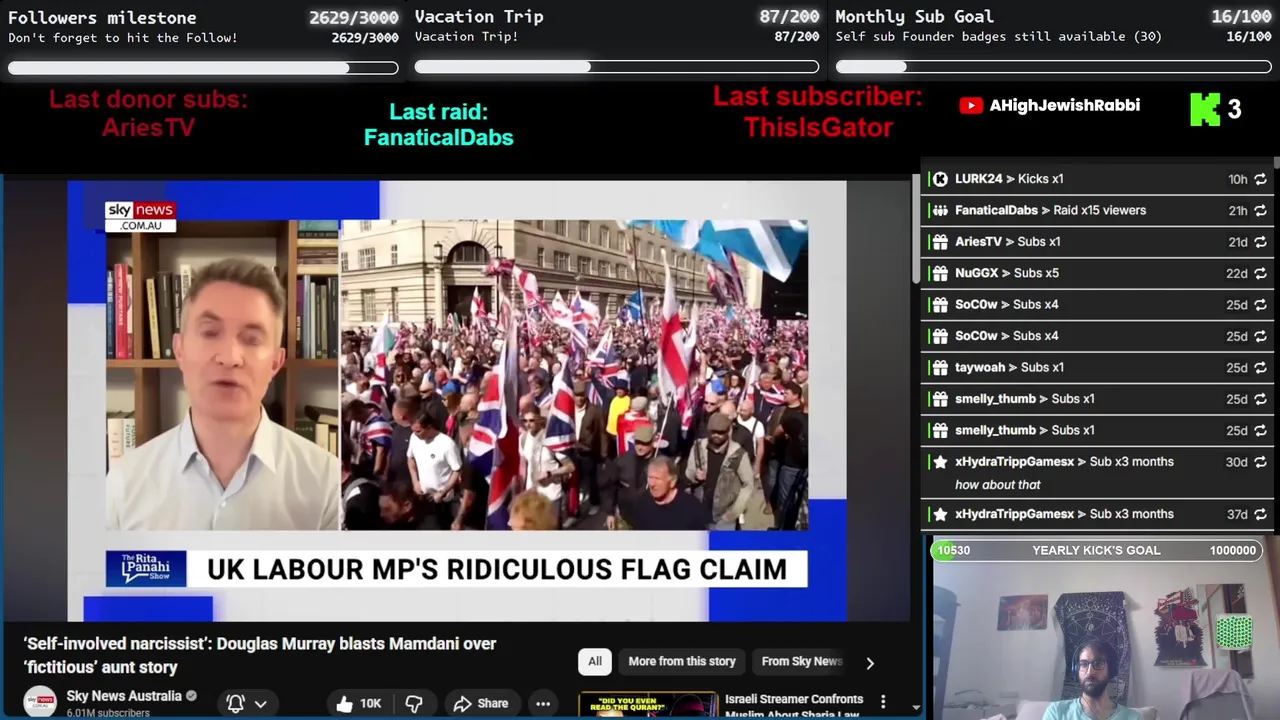Click the Yearly Kick's Goal bar
The image size is (1280, 720).
pyautogui.click(x=1096, y=550)
